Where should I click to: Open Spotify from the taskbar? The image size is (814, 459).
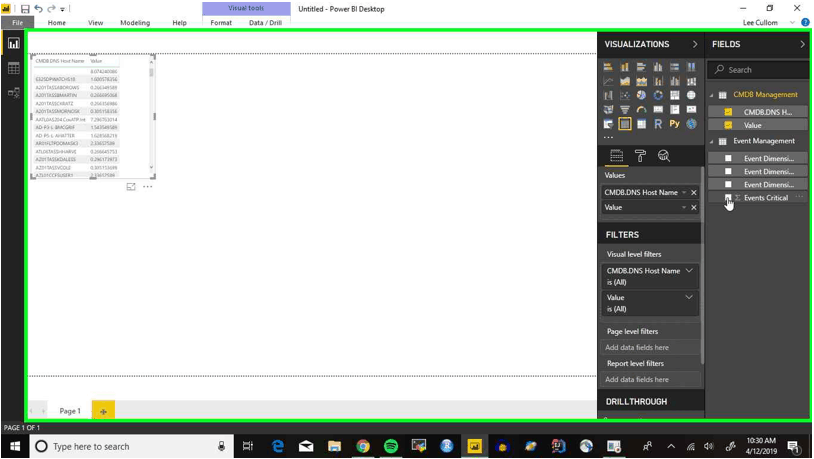[391, 447]
